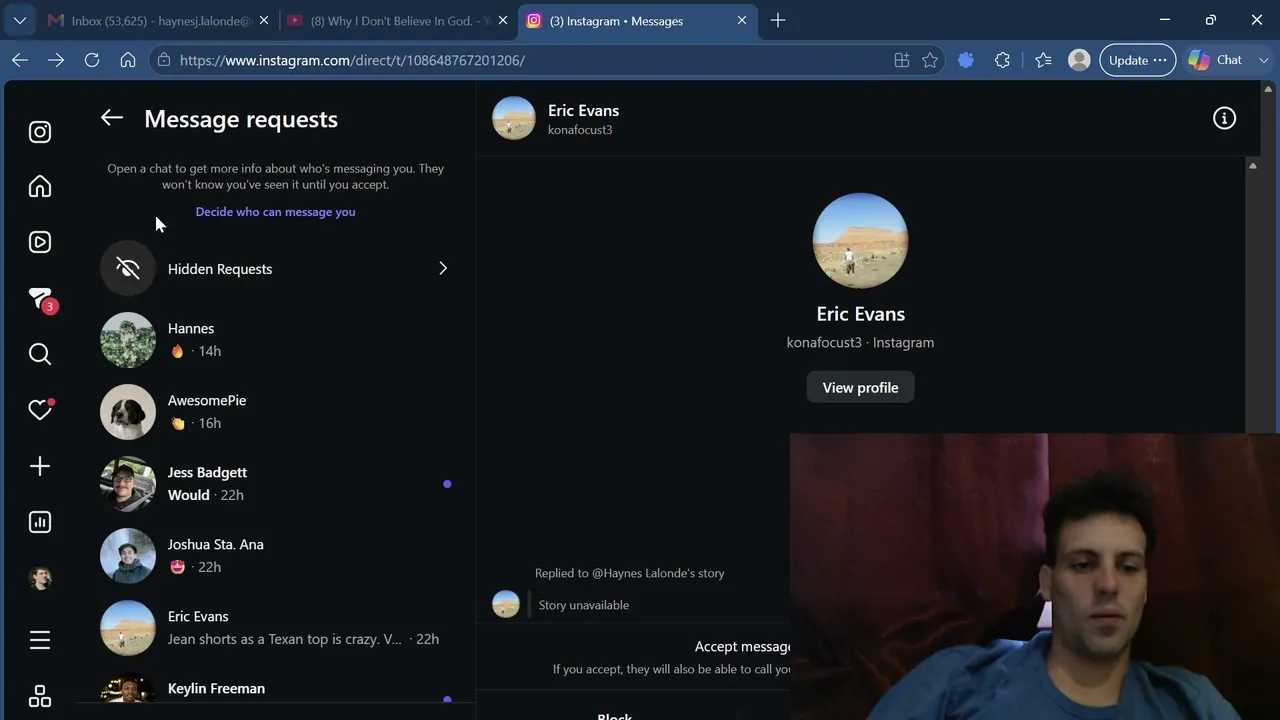Click the Decide who can message you link

pos(275,212)
